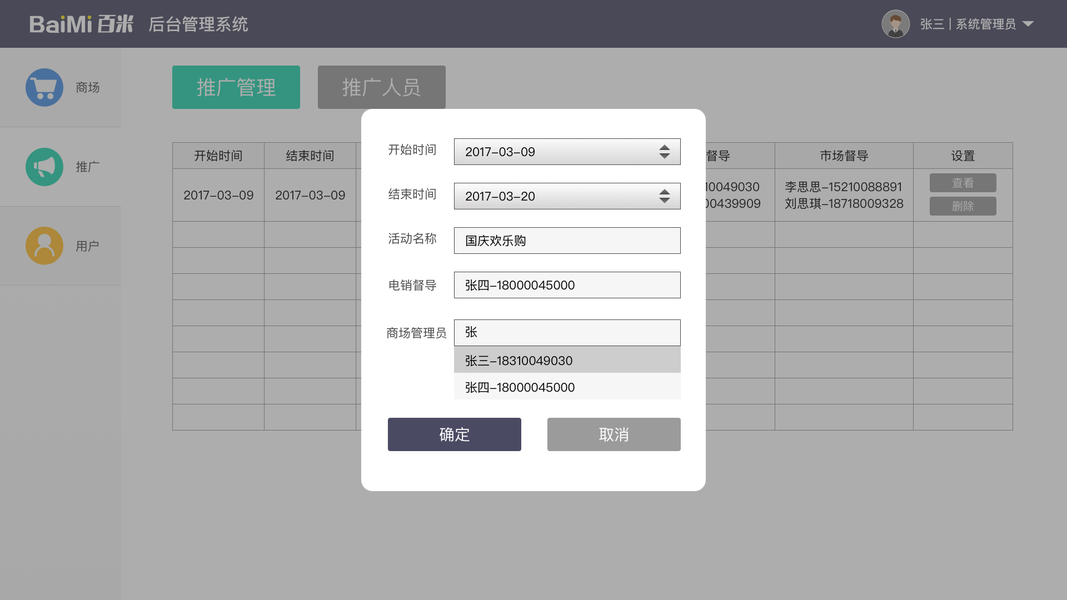Image resolution: width=1067 pixels, height=600 pixels.
Task: Open the end date stepper arrows
Action: point(664,196)
